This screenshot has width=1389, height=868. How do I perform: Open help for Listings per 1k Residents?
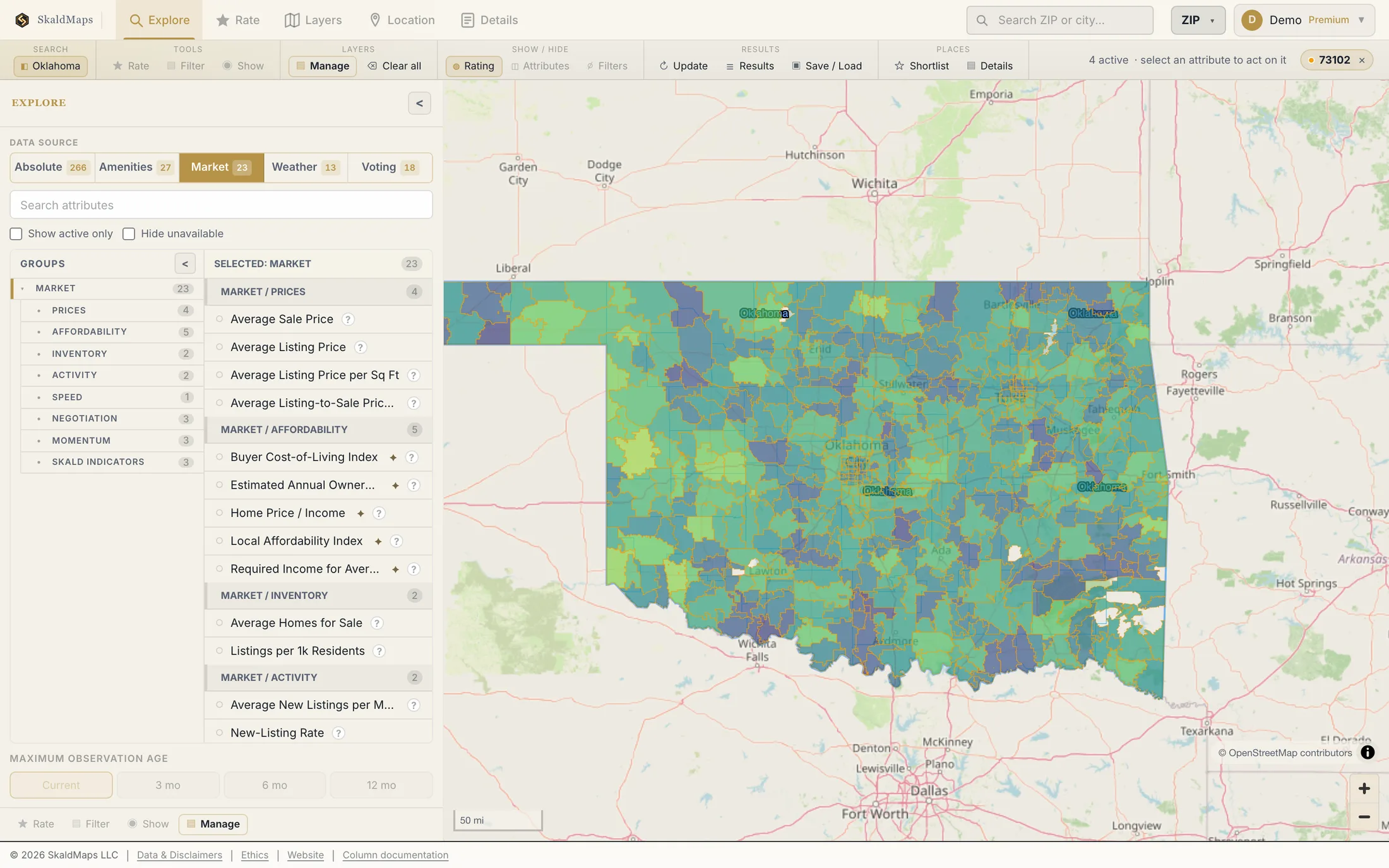(379, 651)
